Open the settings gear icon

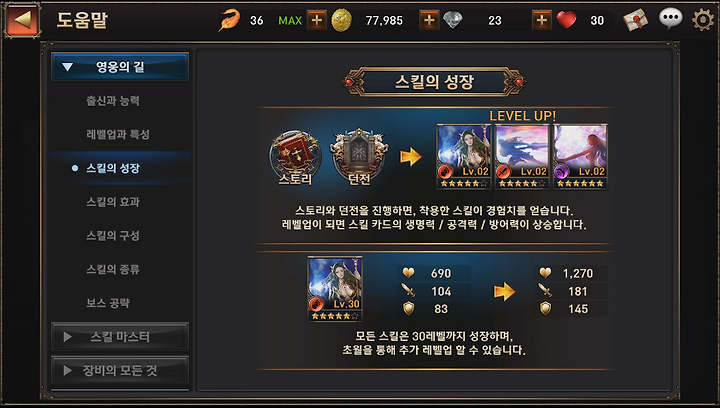point(703,20)
